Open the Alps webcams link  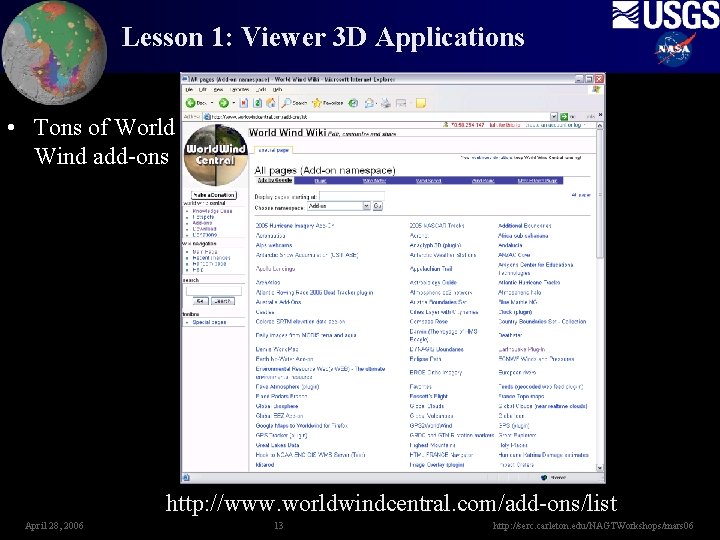tap(274, 245)
